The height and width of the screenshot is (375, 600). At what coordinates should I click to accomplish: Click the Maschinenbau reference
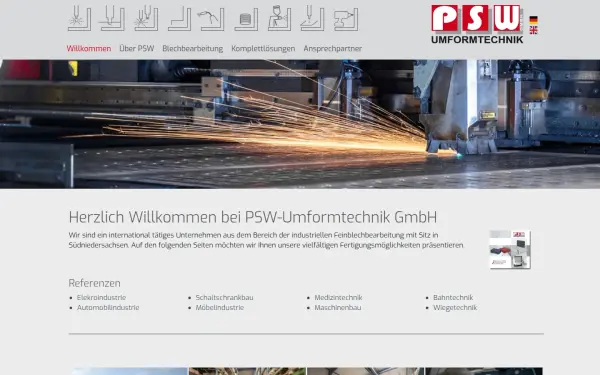click(x=338, y=307)
